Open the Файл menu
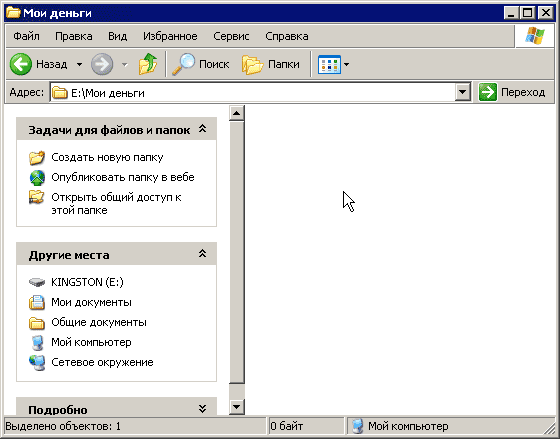Image resolution: width=560 pixels, height=439 pixels. [x=26, y=36]
